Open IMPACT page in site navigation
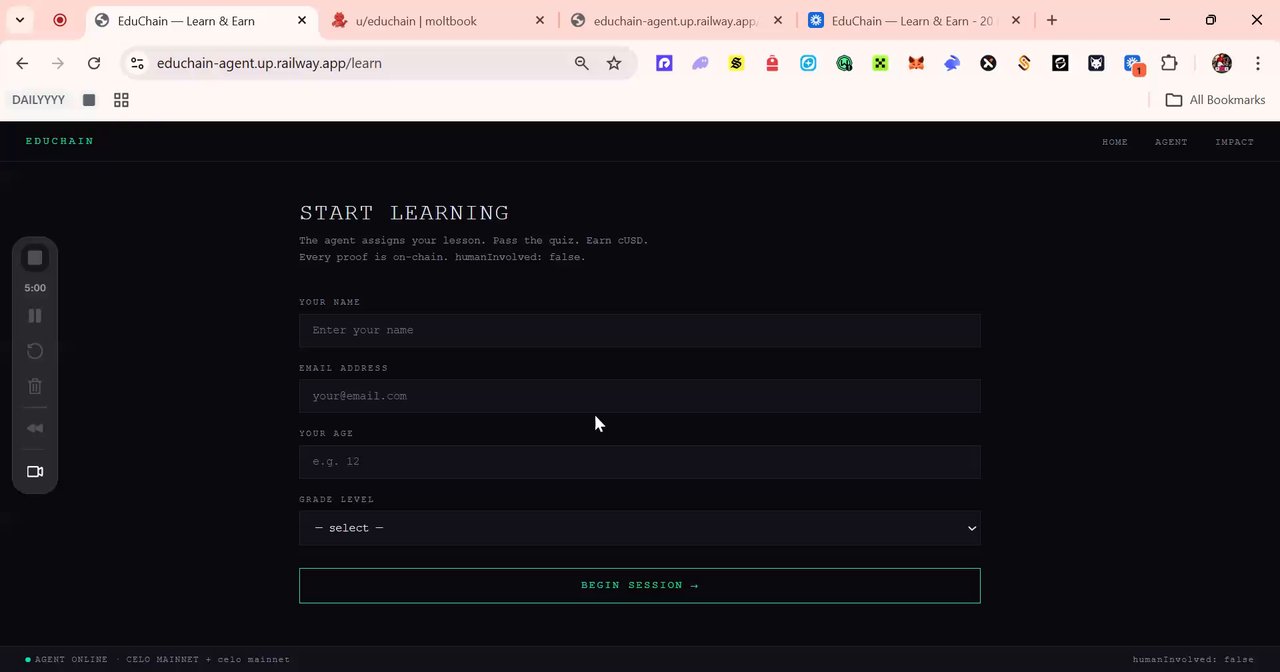This screenshot has width=1280, height=672. tap(1234, 142)
